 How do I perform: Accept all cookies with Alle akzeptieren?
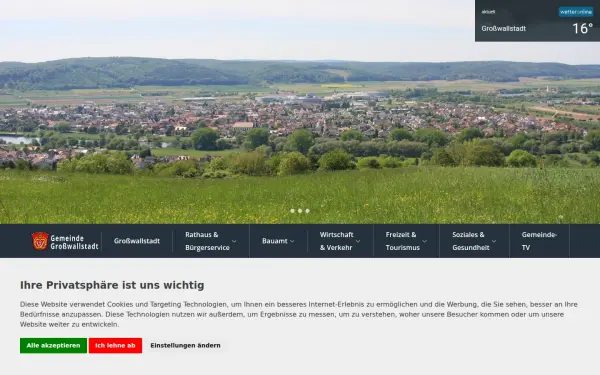point(53,346)
